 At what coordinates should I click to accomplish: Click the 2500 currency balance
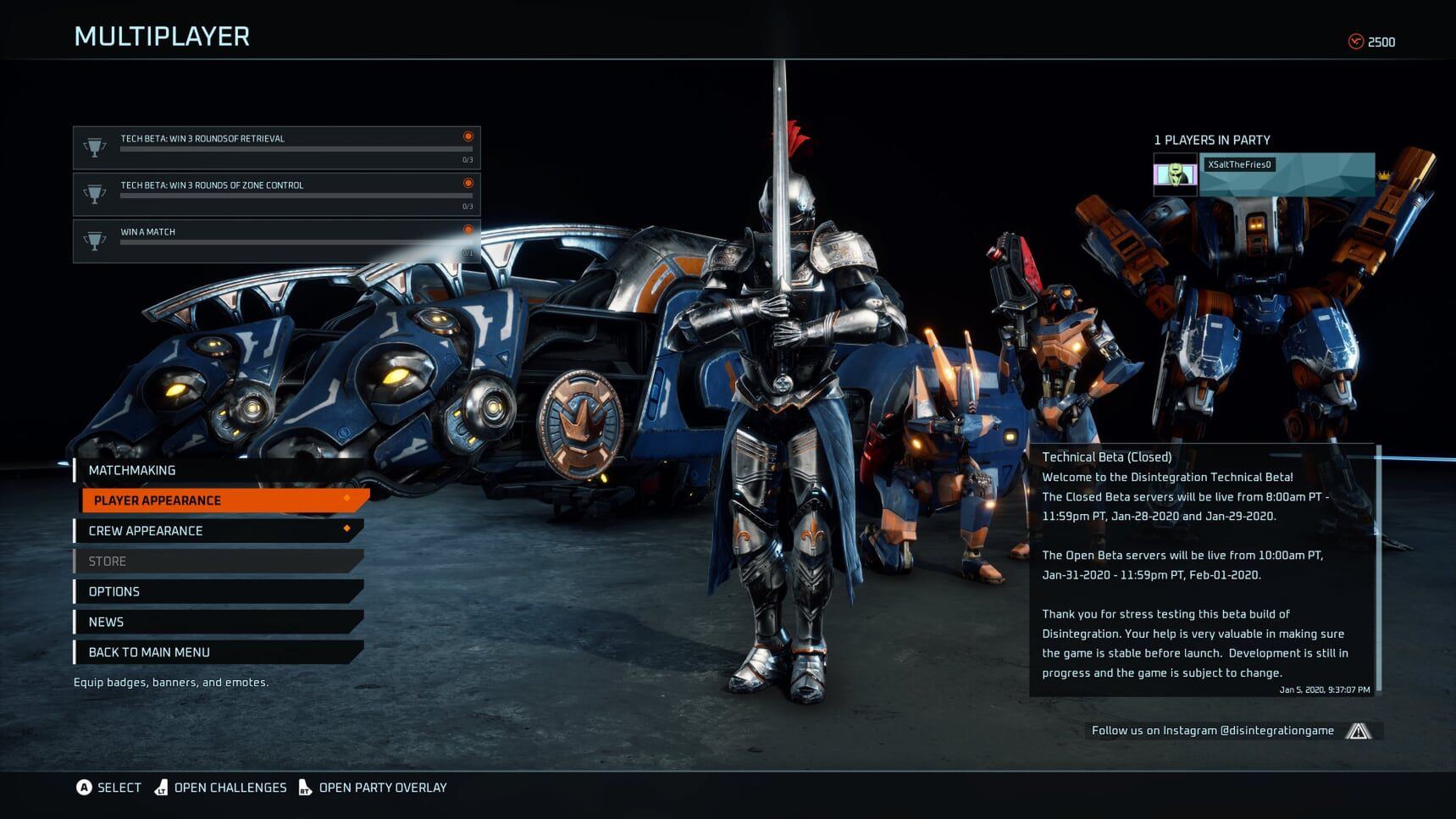[x=1381, y=42]
